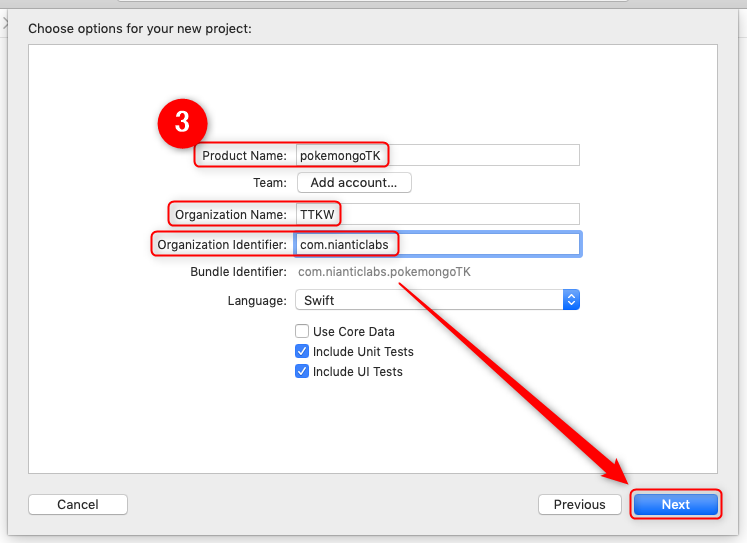Click into the Organization Identifier field
The width and height of the screenshot is (747, 543).
coord(437,244)
